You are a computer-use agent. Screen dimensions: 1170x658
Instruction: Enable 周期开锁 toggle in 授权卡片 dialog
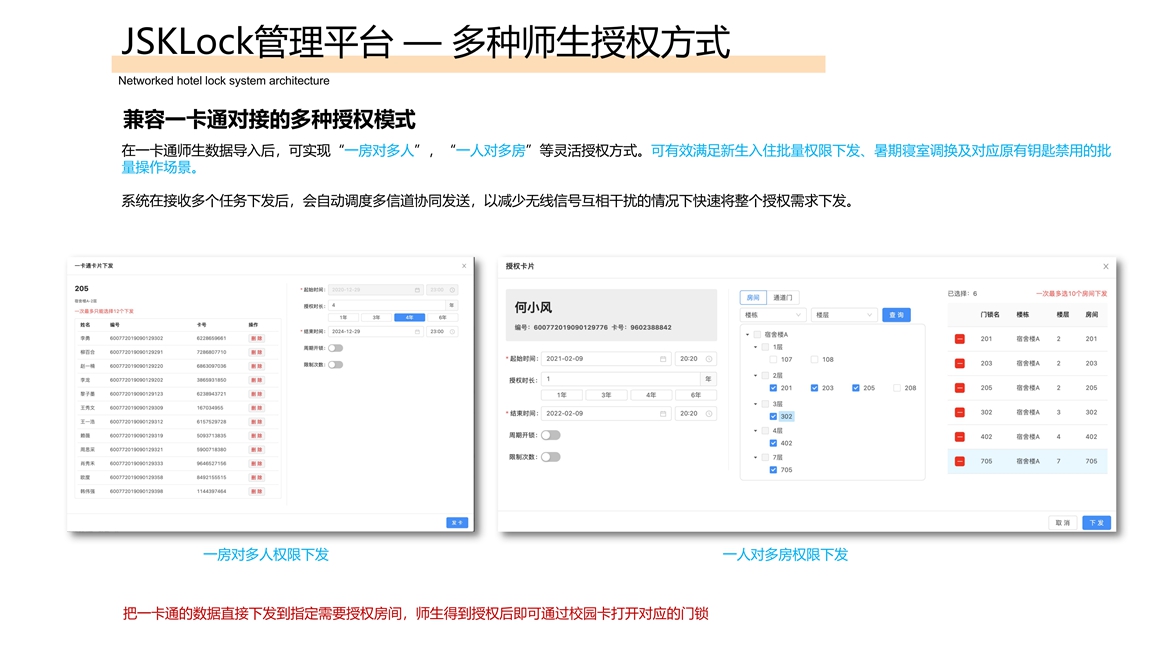click(550, 435)
